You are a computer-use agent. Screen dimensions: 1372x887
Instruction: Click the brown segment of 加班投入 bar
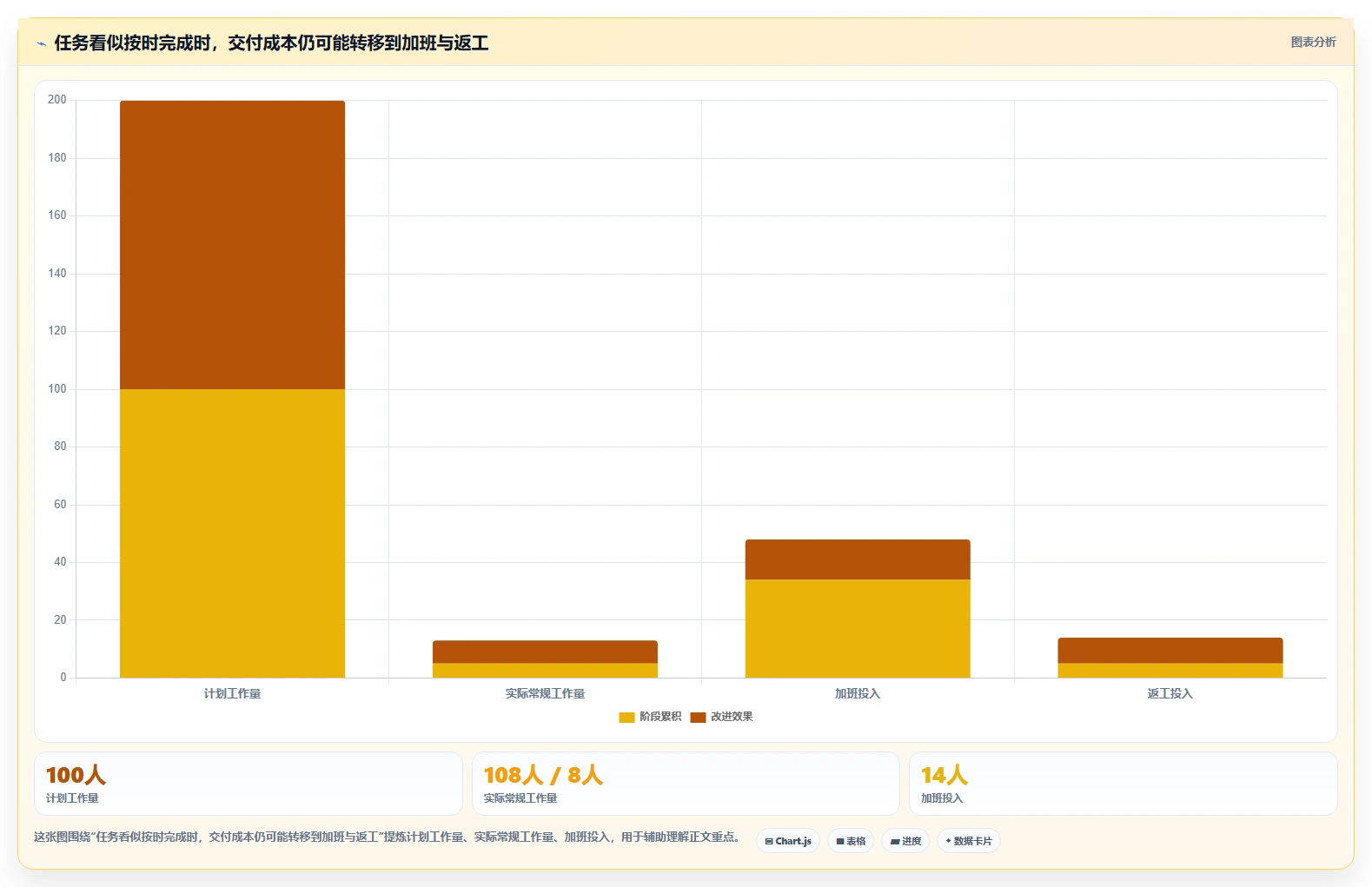pyautogui.click(x=858, y=559)
